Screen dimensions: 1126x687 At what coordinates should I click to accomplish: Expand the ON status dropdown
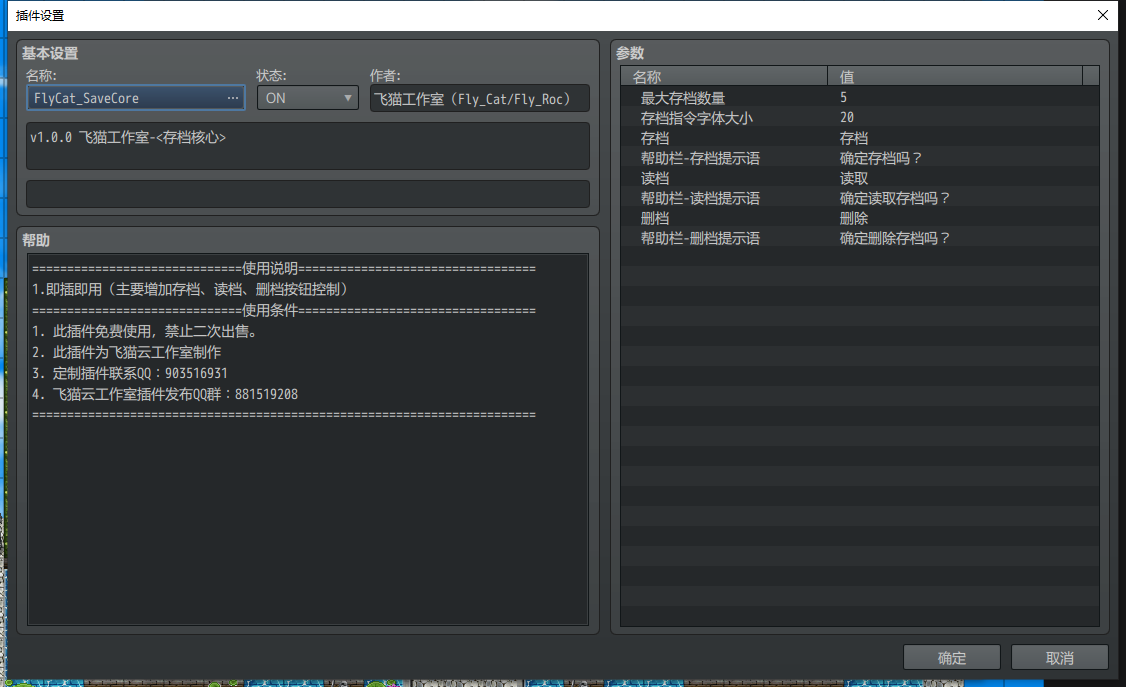(x=307, y=98)
